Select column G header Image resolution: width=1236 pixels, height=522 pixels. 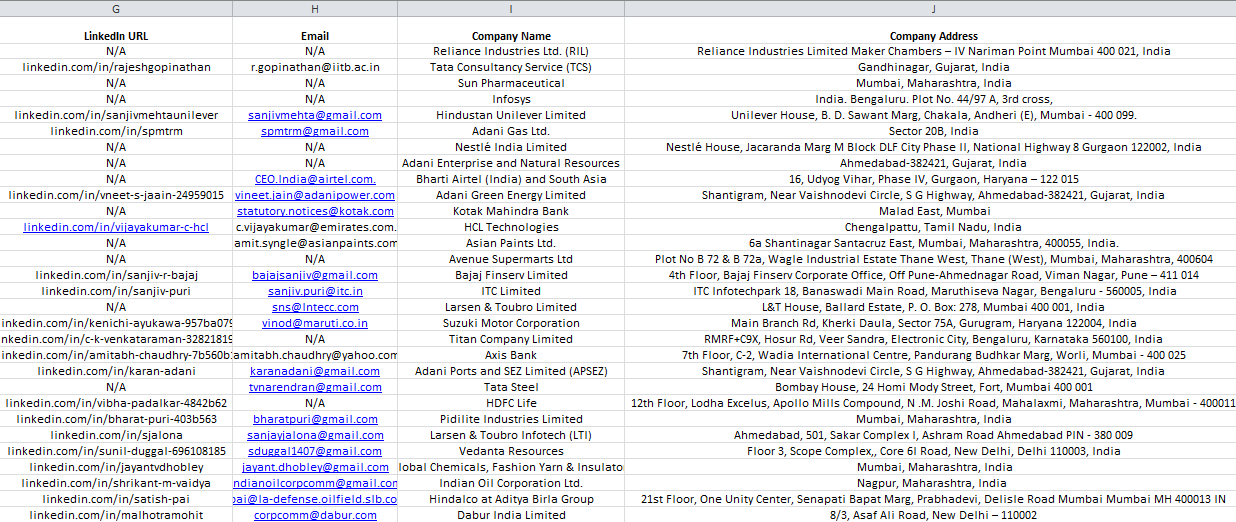[x=116, y=8]
